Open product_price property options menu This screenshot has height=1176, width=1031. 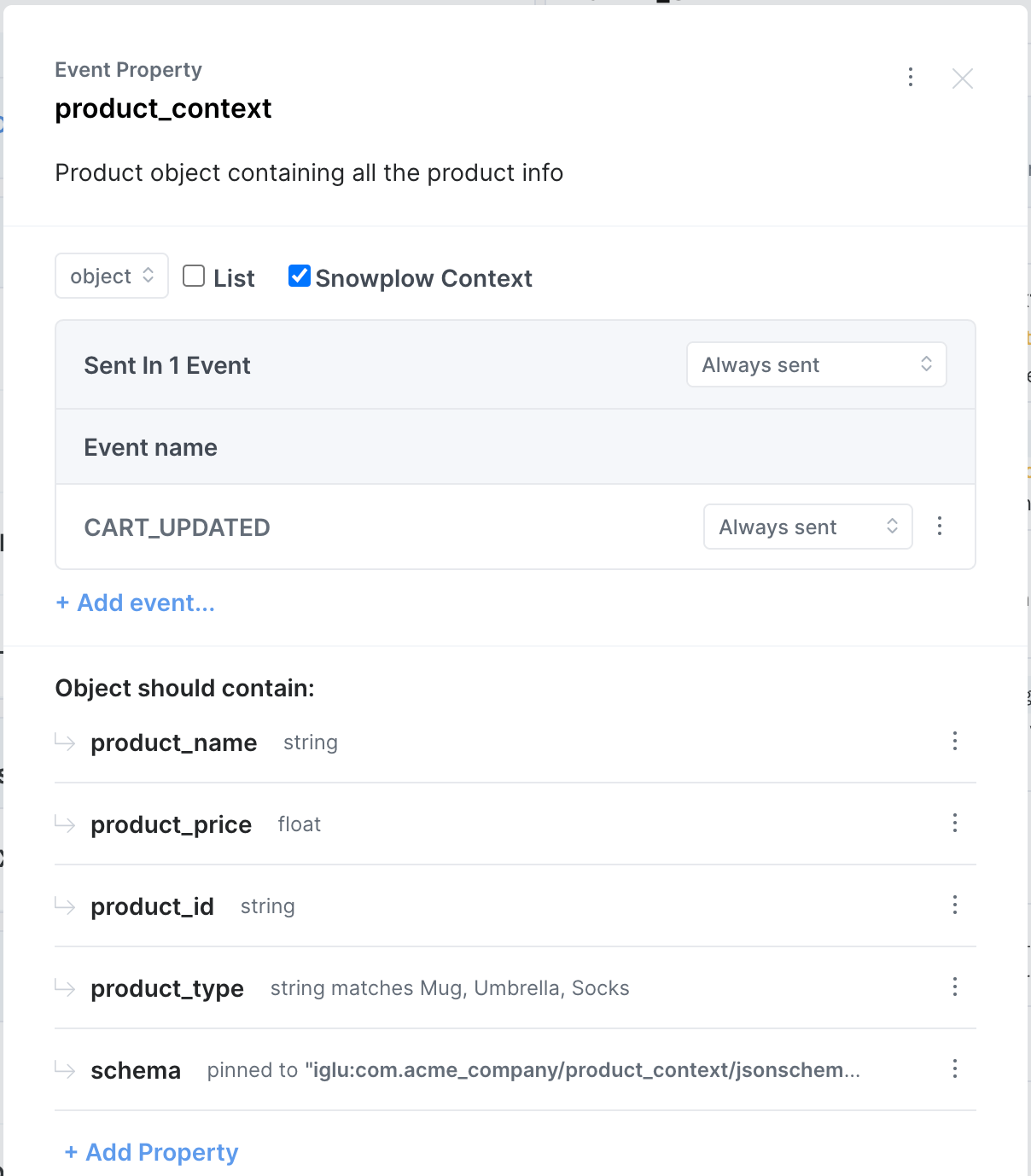pos(955,823)
